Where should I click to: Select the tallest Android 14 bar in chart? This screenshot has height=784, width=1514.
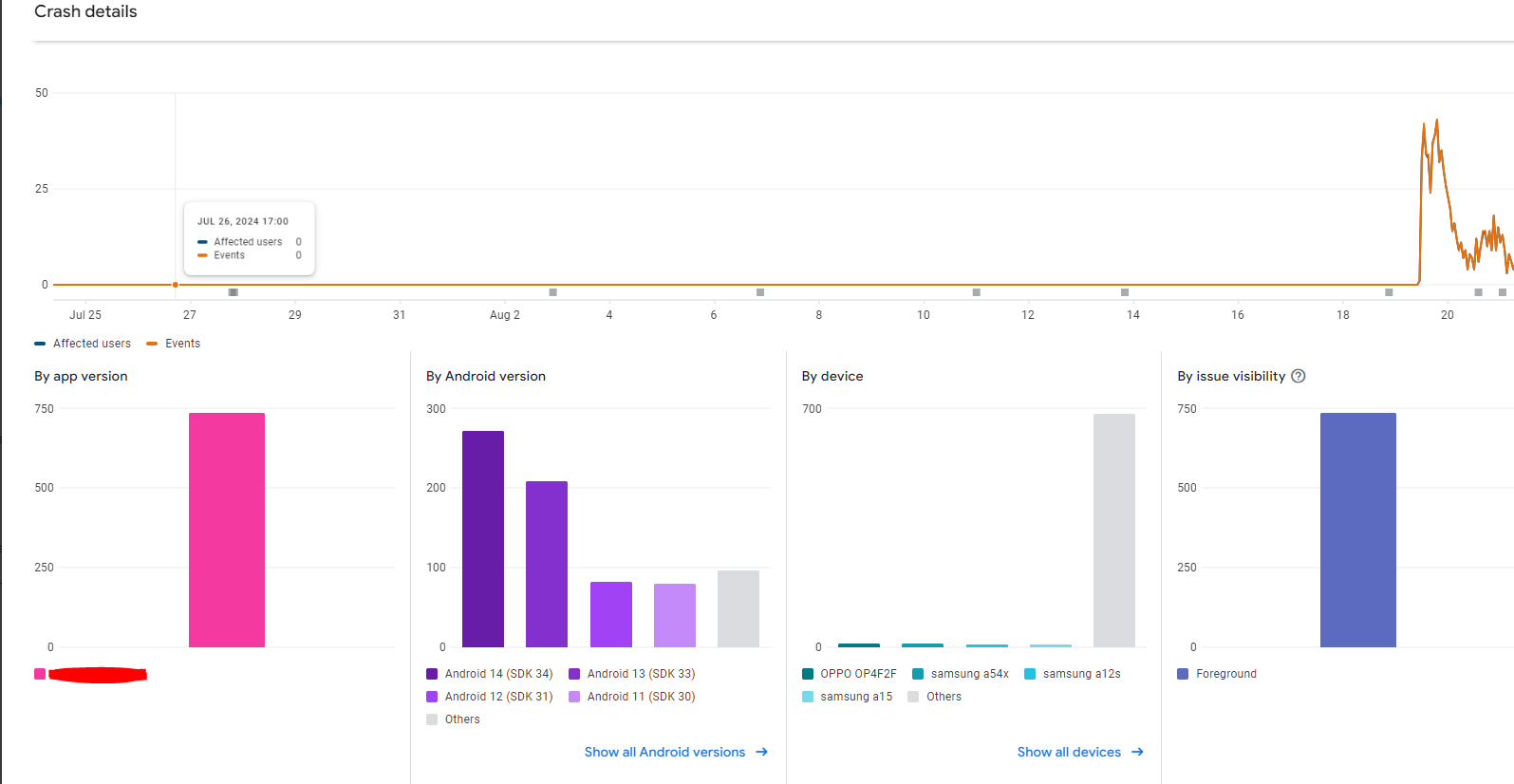[x=483, y=539]
